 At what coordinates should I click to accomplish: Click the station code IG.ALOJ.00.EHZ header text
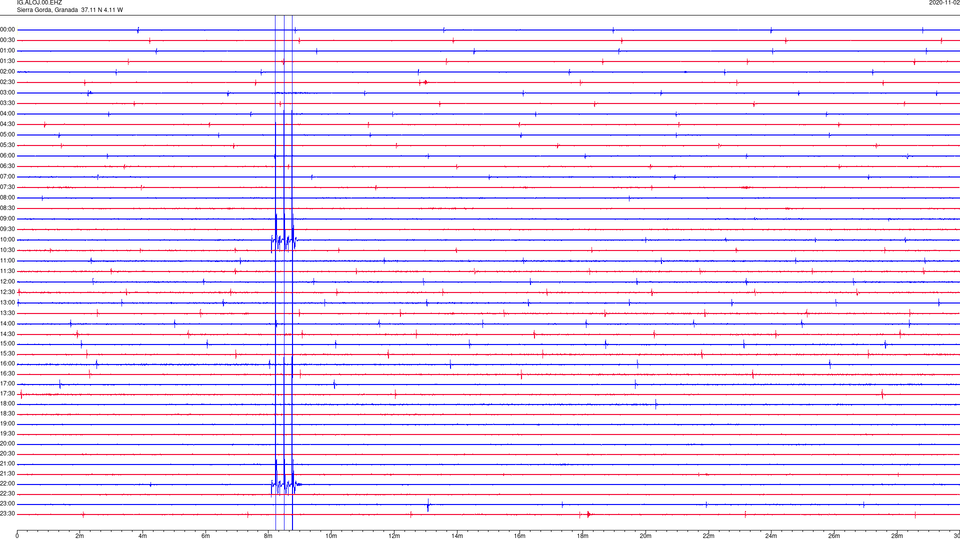(x=39, y=3)
